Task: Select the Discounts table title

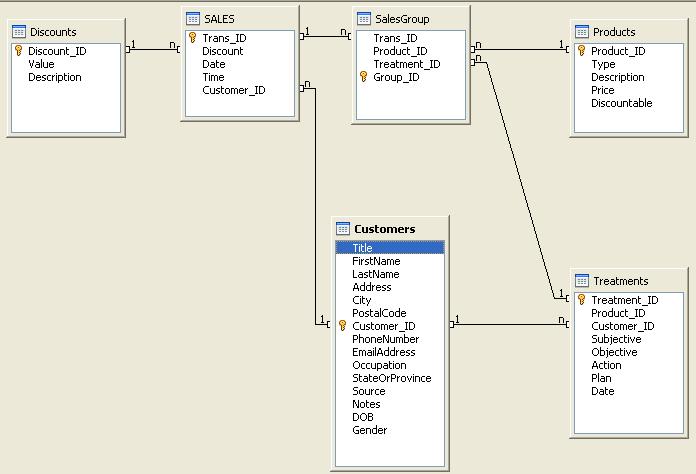Action: 53,32
